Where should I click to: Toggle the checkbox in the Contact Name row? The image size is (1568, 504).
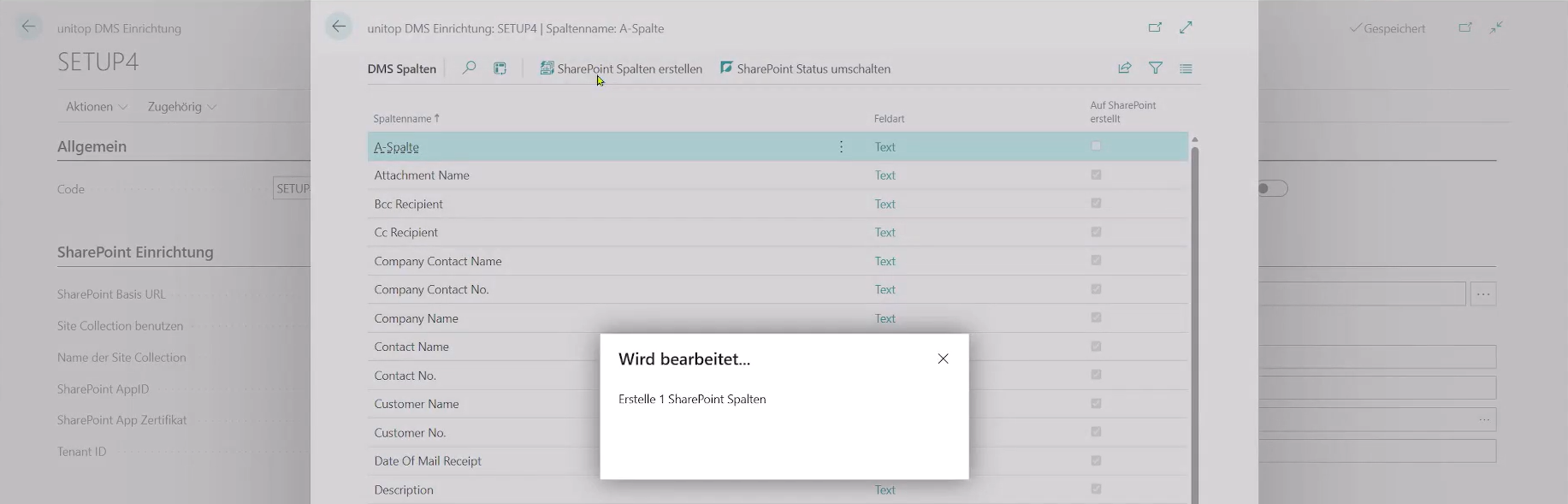point(1096,347)
